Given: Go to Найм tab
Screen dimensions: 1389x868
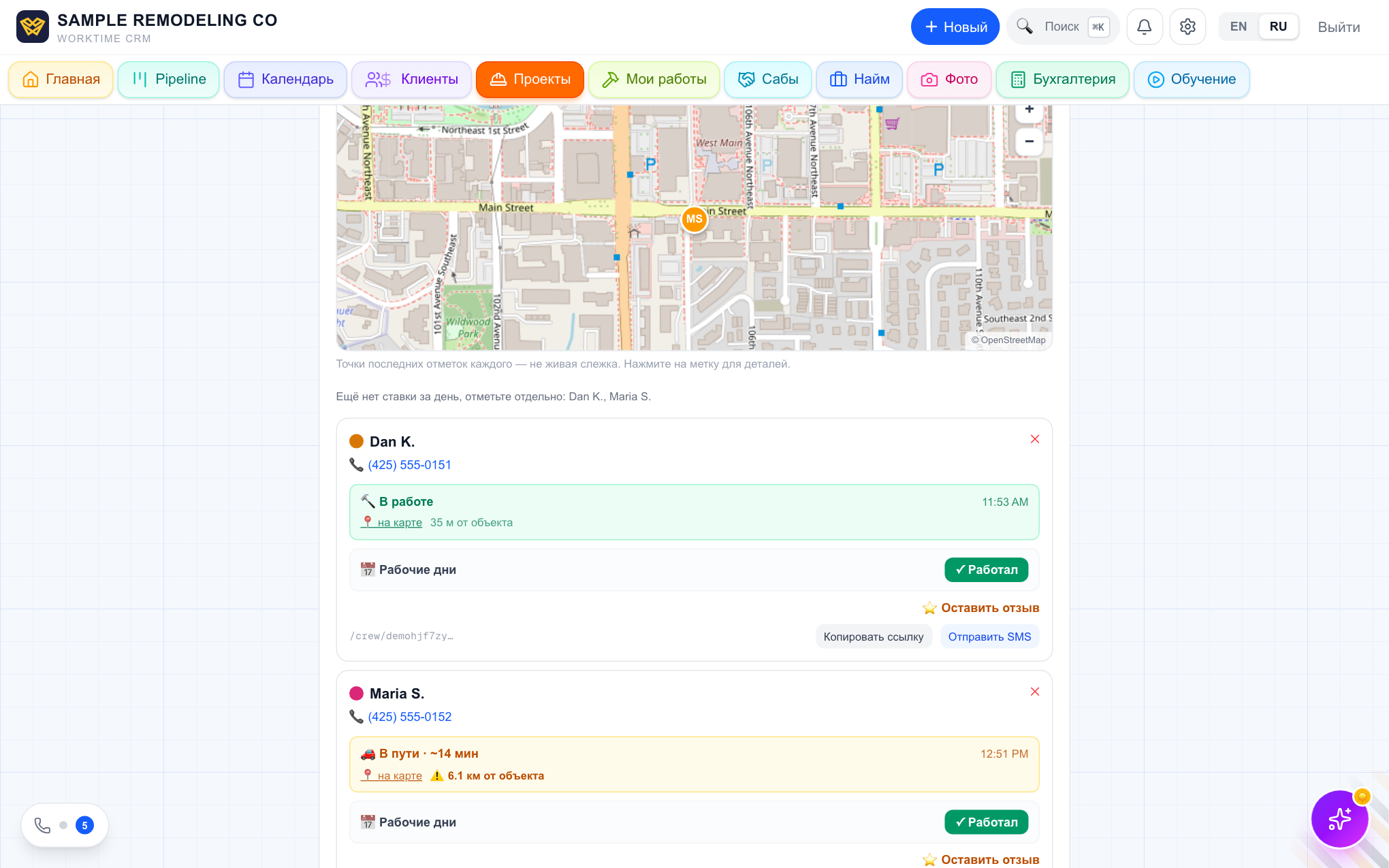Looking at the screenshot, I should click(x=859, y=80).
